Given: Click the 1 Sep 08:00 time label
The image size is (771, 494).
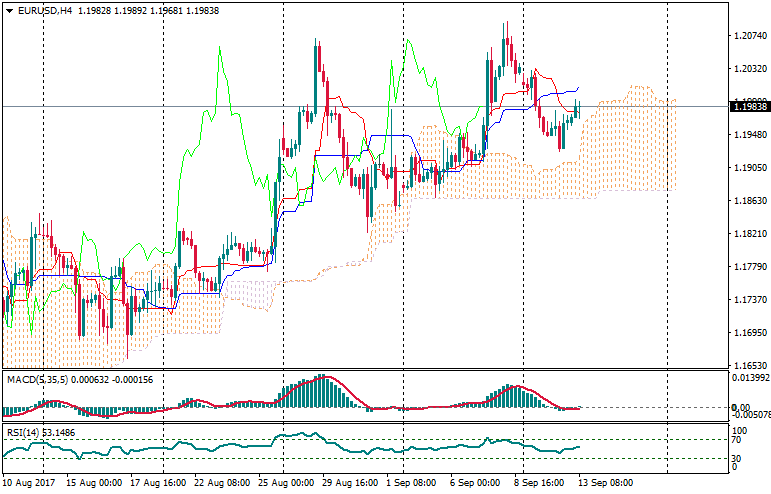Looking at the screenshot, I should coord(411,482).
